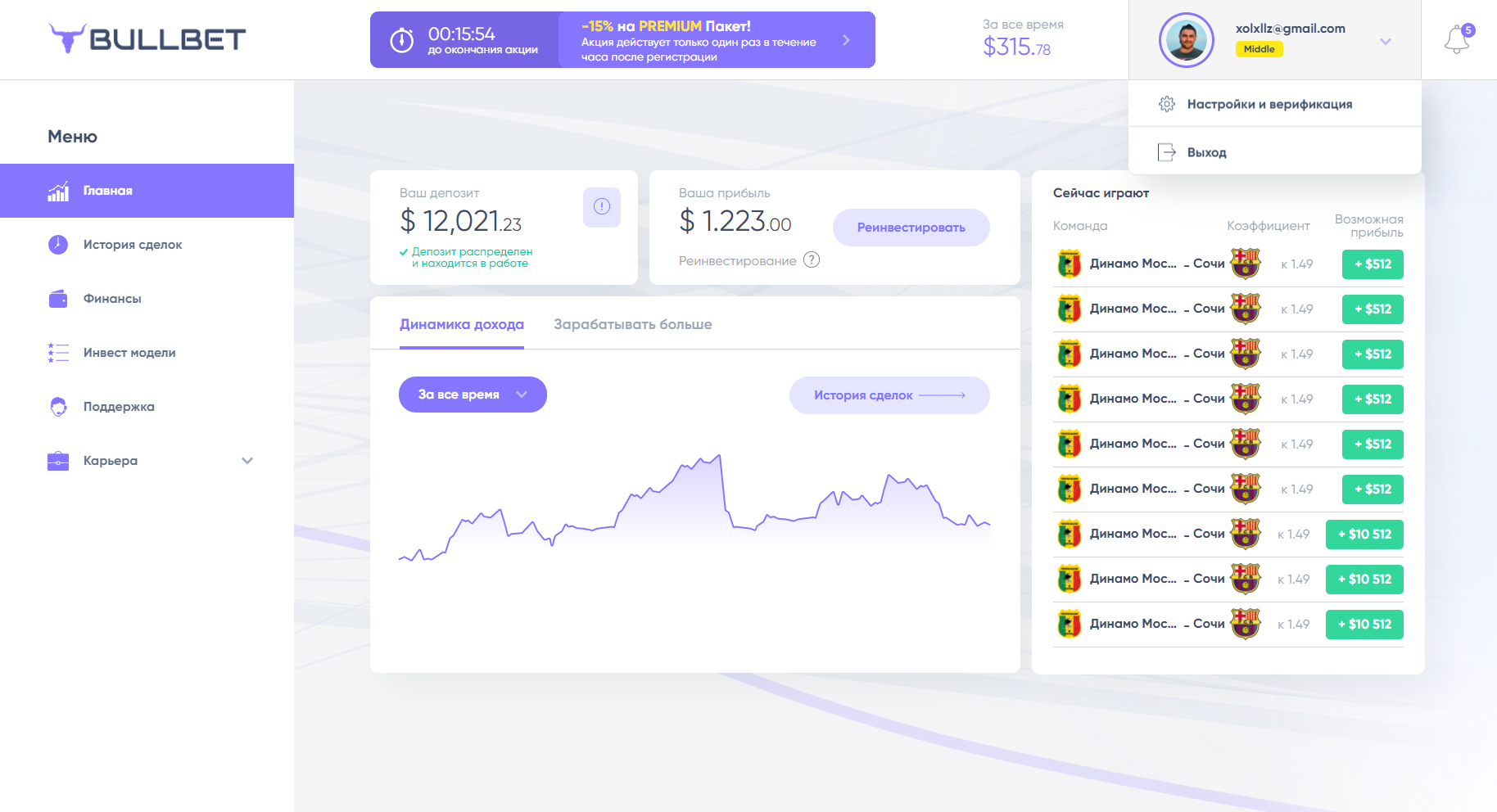1497x812 pixels.
Task: Open Главная in the sidebar menu
Action: click(147, 191)
